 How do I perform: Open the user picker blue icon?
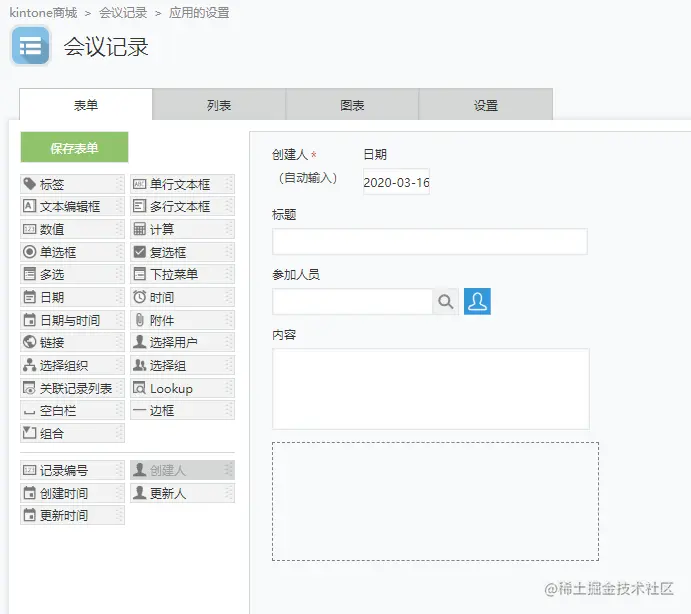coord(477,301)
